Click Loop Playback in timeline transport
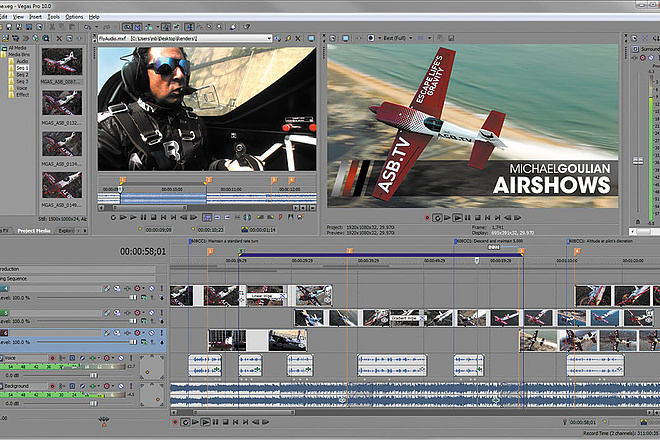Image resolution: width=660 pixels, height=440 pixels. pos(185,422)
